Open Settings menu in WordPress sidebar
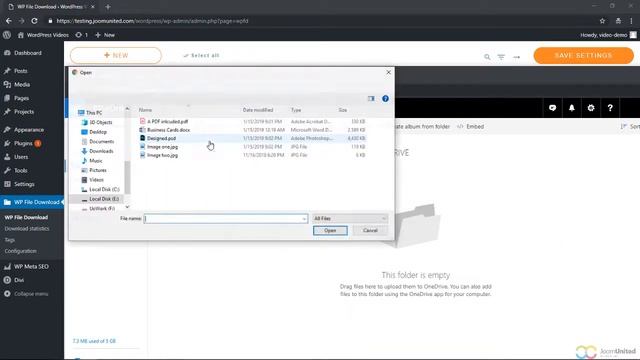640x360 pixels. click(24, 184)
